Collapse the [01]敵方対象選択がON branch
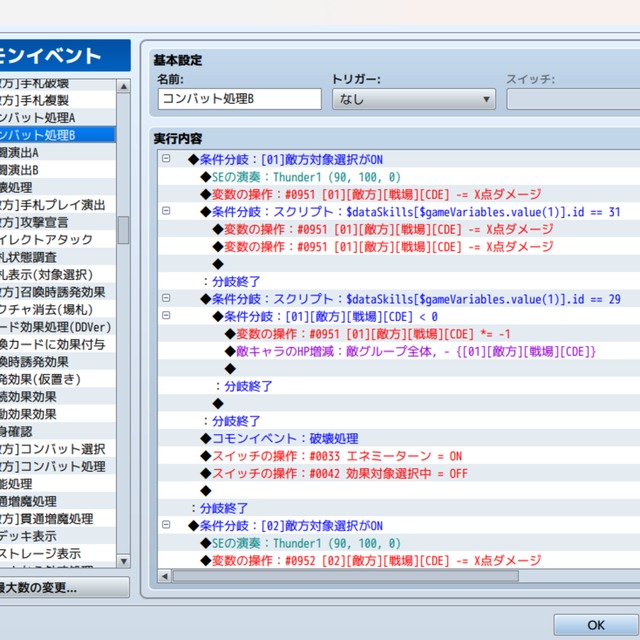Image resolution: width=640 pixels, height=640 pixels. point(166,159)
